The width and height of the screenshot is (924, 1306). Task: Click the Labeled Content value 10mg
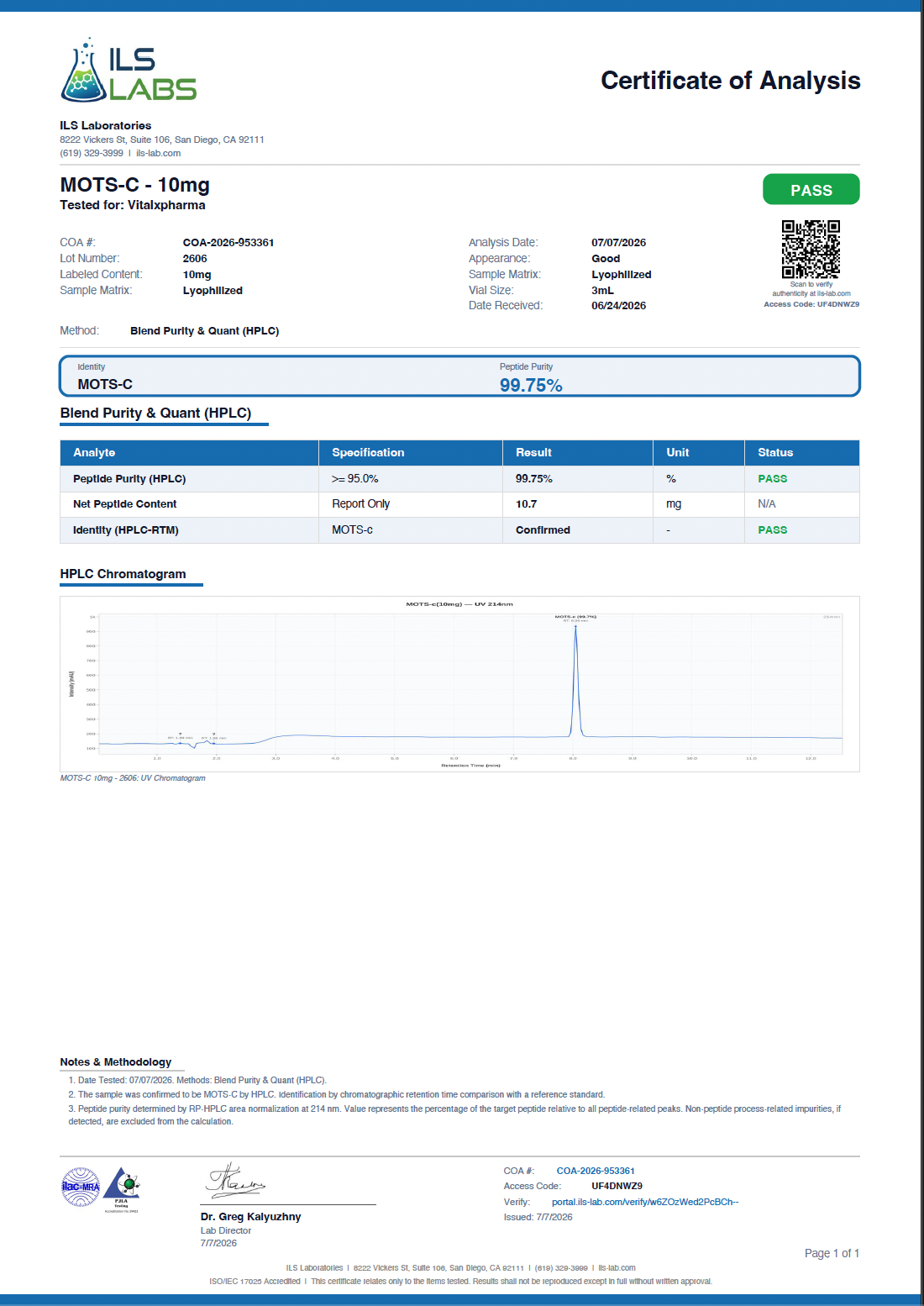pos(197,275)
